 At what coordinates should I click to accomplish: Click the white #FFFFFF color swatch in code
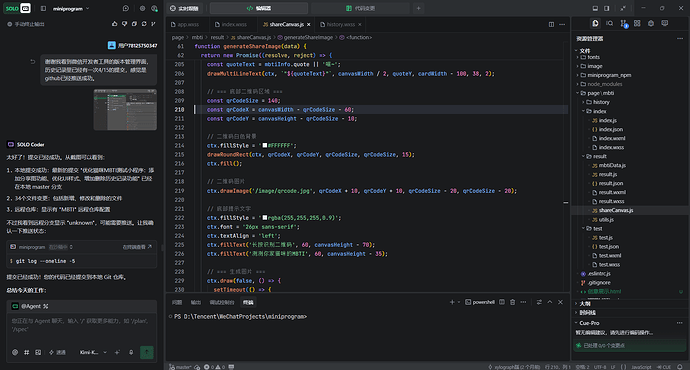265,145
